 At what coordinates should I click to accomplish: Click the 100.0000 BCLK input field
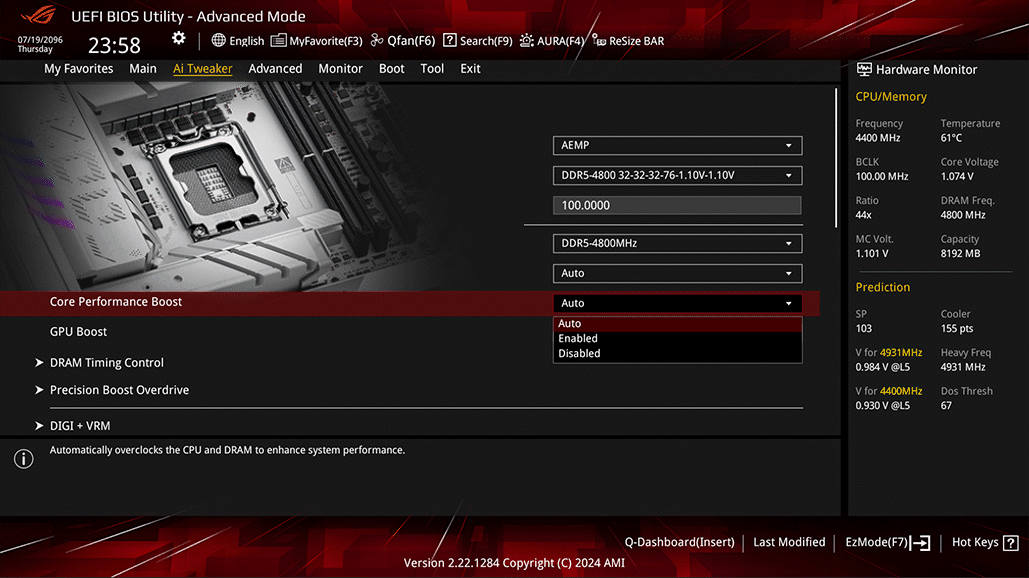pyautogui.click(x=677, y=205)
